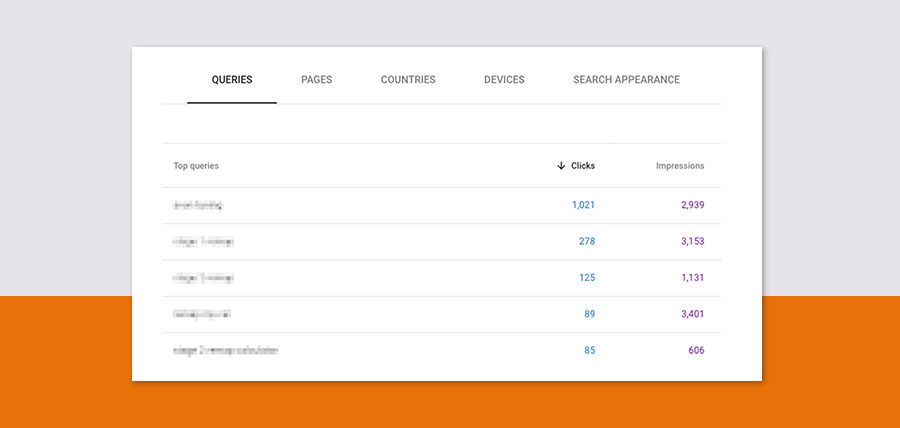Open the Search Appearance tab

[x=626, y=80]
